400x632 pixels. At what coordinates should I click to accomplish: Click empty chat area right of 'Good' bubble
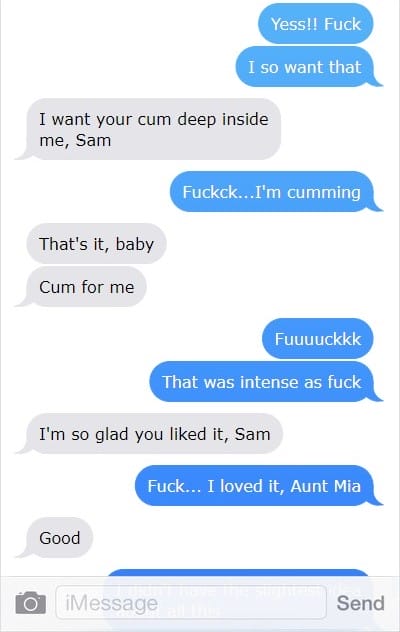click(242, 537)
